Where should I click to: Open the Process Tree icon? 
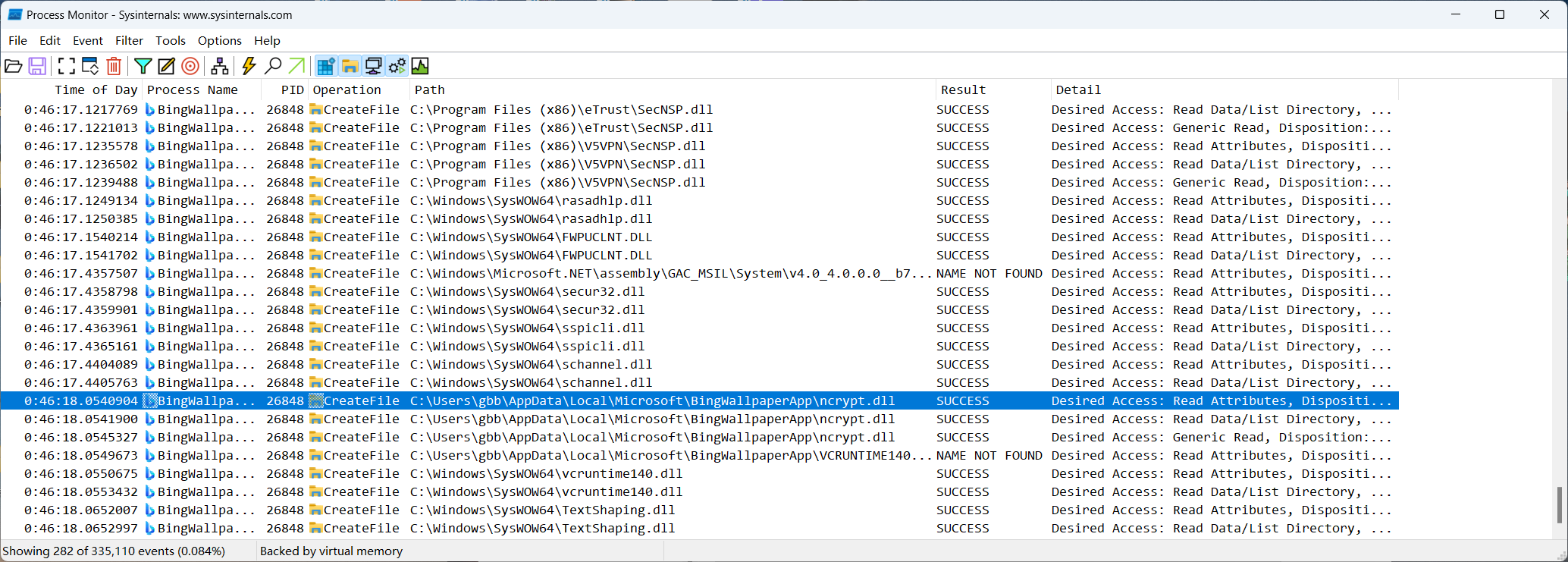tap(220, 66)
